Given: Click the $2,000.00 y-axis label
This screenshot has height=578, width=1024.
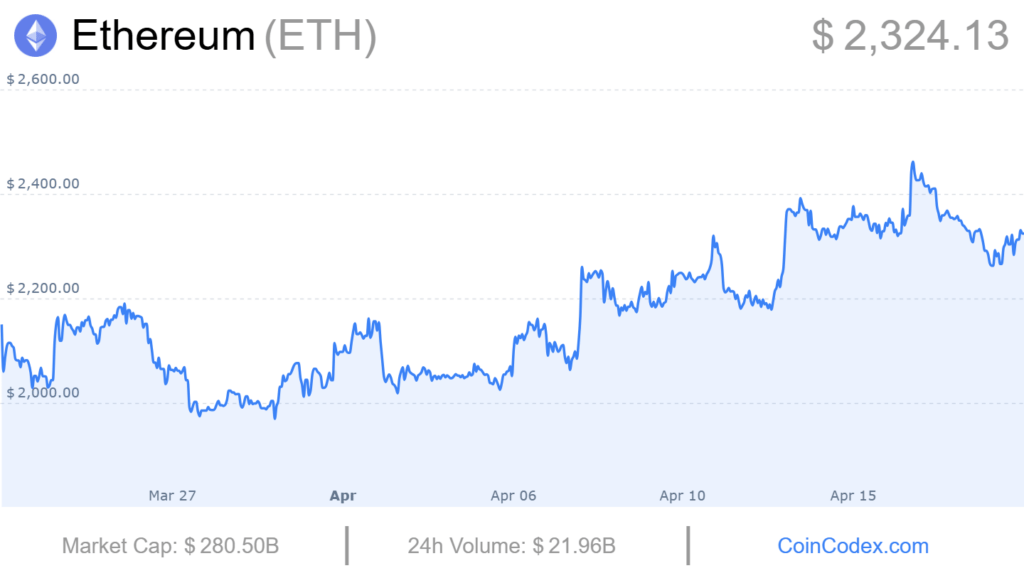Looking at the screenshot, I should pos(43,392).
